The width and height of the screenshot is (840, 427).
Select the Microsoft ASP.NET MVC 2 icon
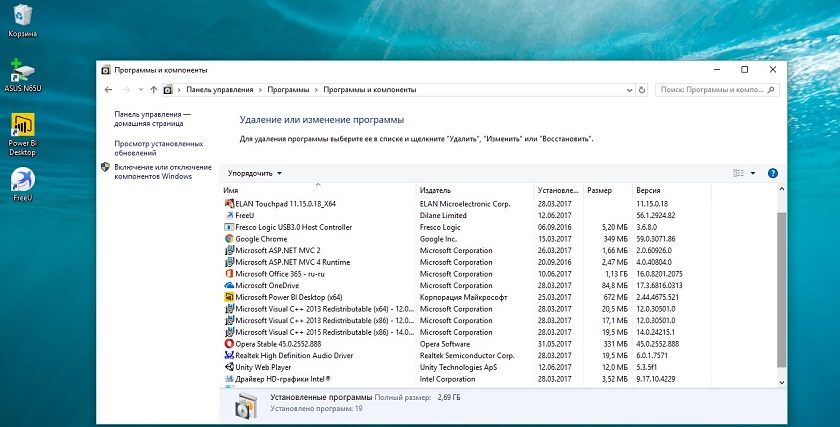pos(229,250)
